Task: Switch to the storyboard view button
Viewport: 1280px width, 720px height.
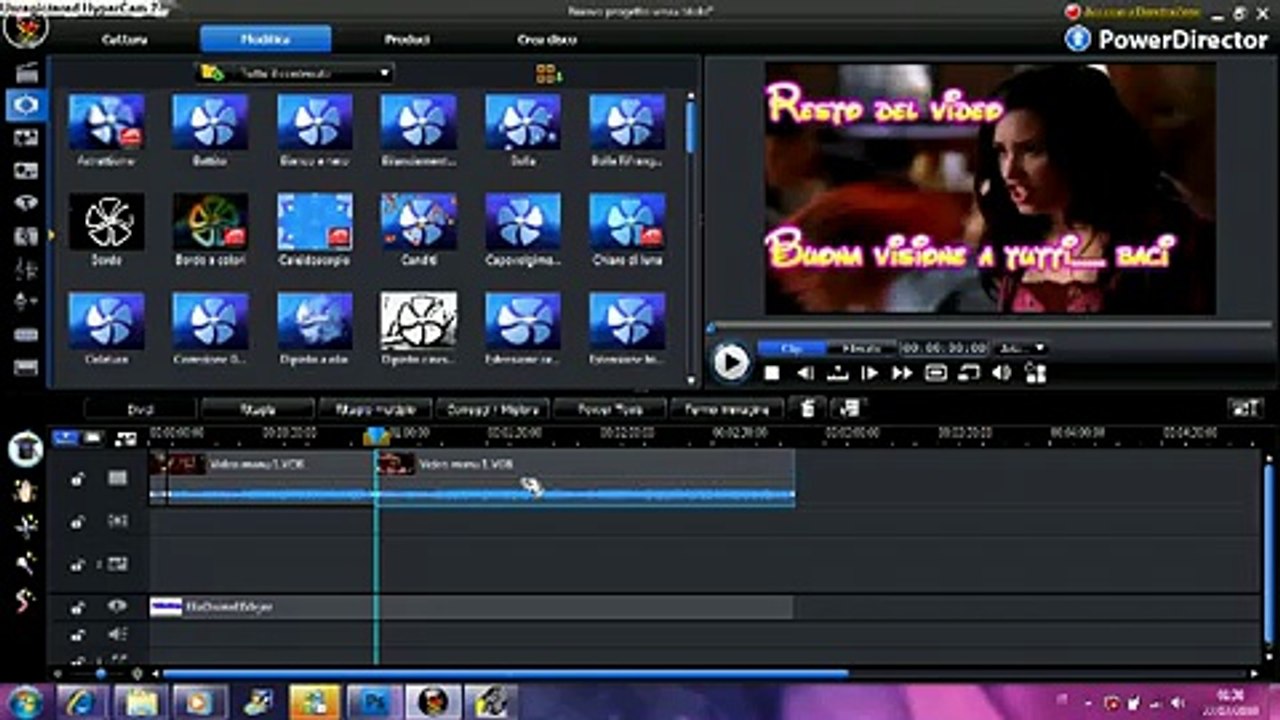Action: coord(92,437)
